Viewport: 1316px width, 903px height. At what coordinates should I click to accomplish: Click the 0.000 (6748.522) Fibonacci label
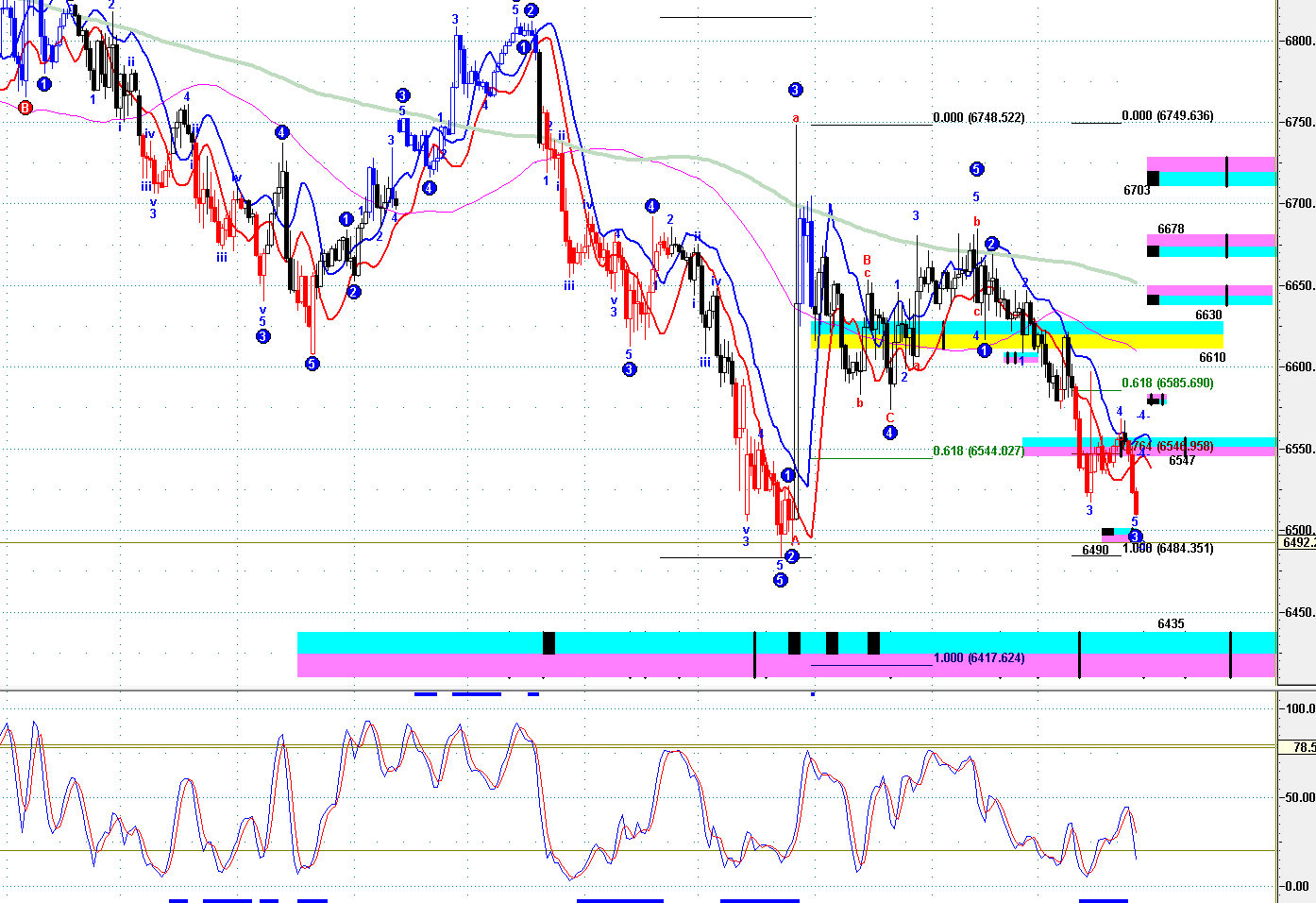tap(978, 118)
